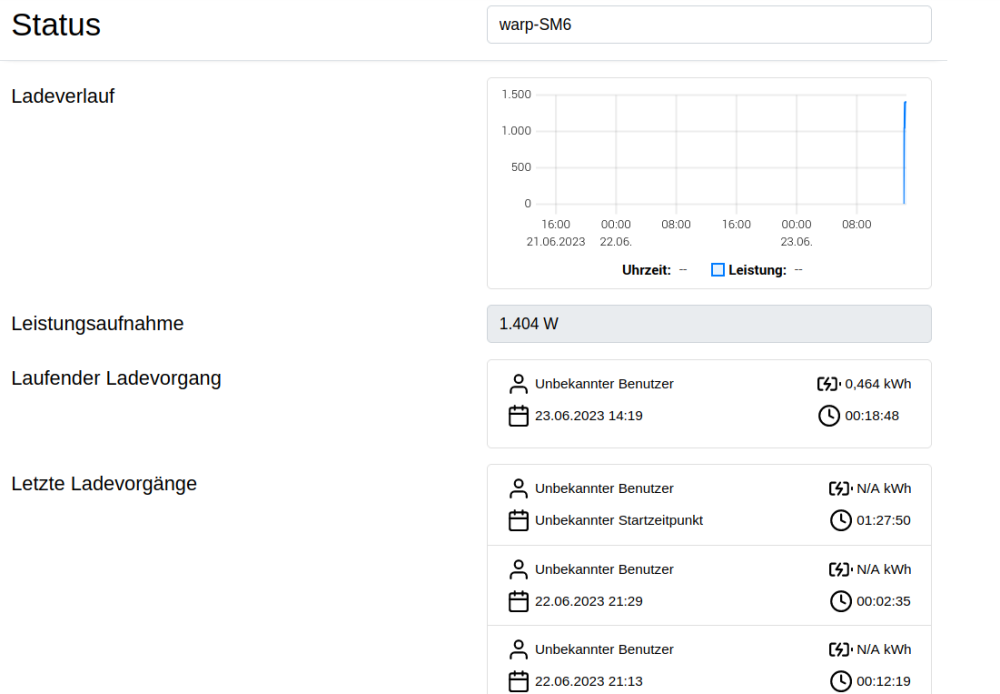Viewport: 1000px width, 694px height.
Task: Click the clock icon next to 00:18:48
Action: coord(829,416)
